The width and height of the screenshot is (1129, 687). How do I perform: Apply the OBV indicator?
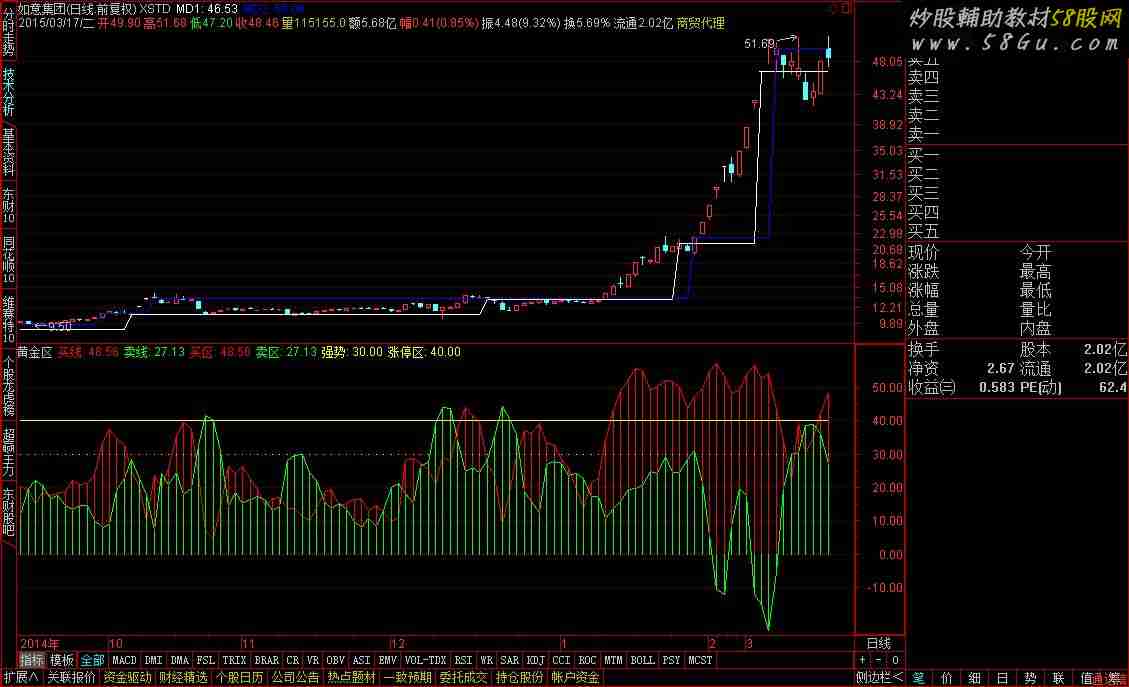coord(336,660)
